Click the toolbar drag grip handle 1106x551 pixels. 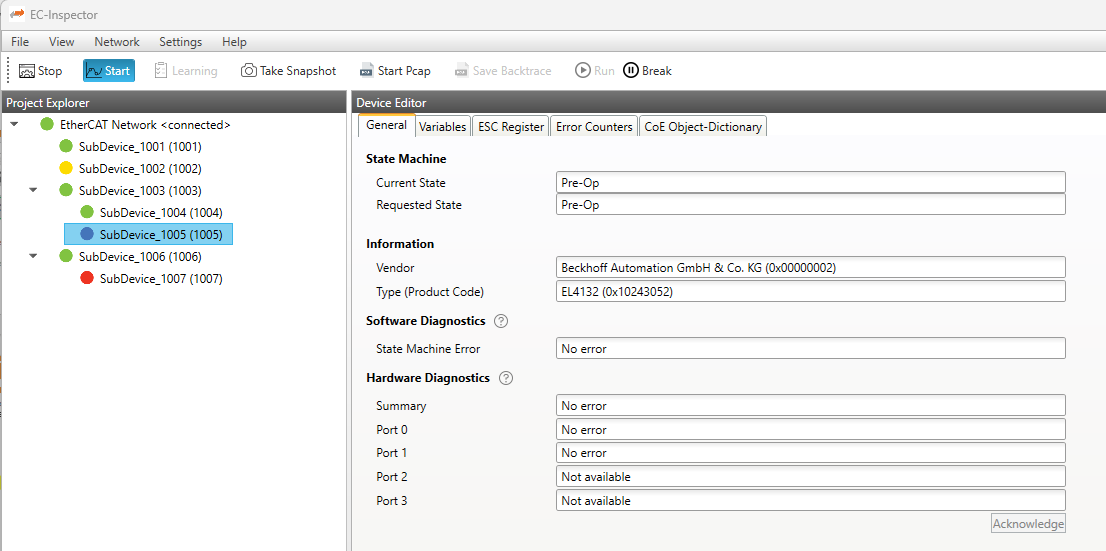(8, 71)
